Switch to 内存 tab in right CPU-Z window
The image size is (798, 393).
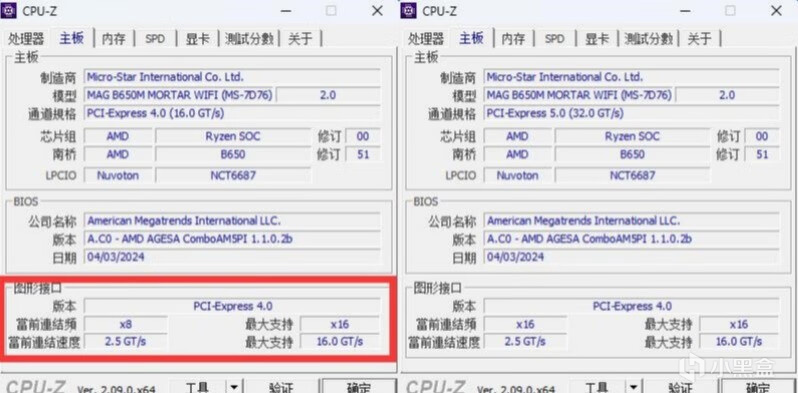(513, 38)
